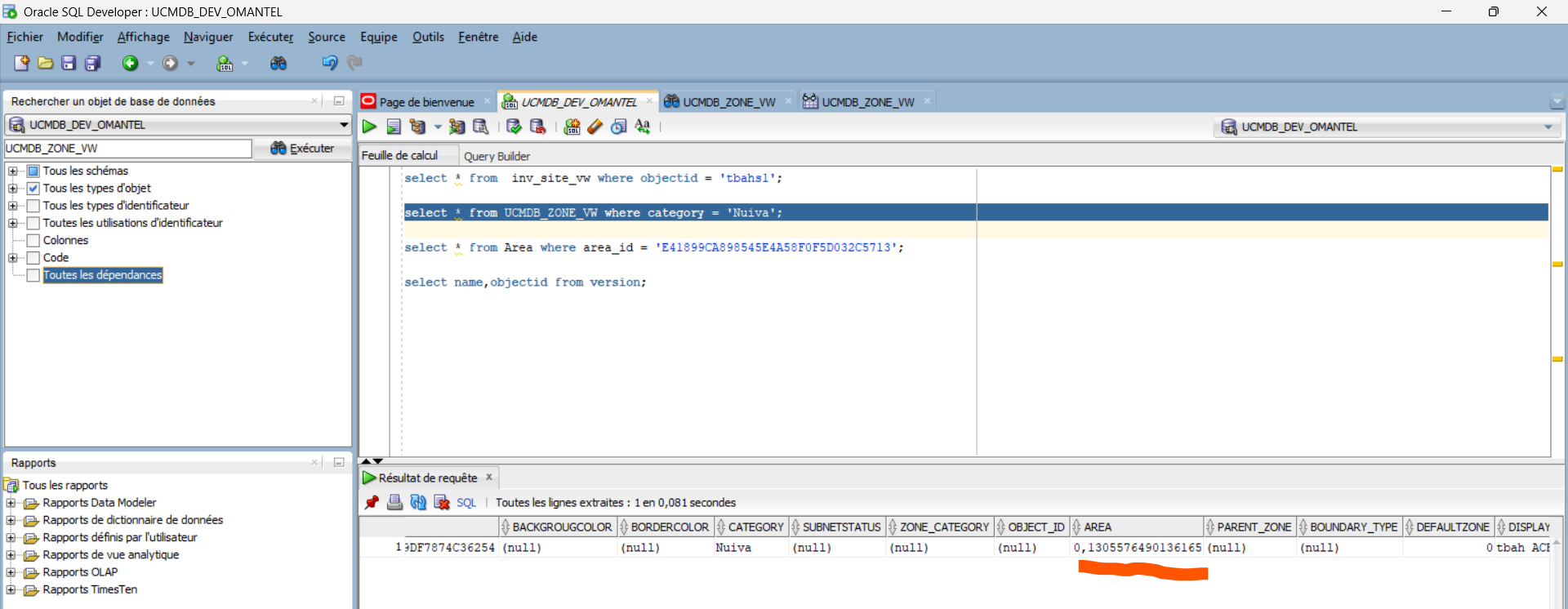Refresh the query result grid
The image size is (1568, 609).
[418, 503]
